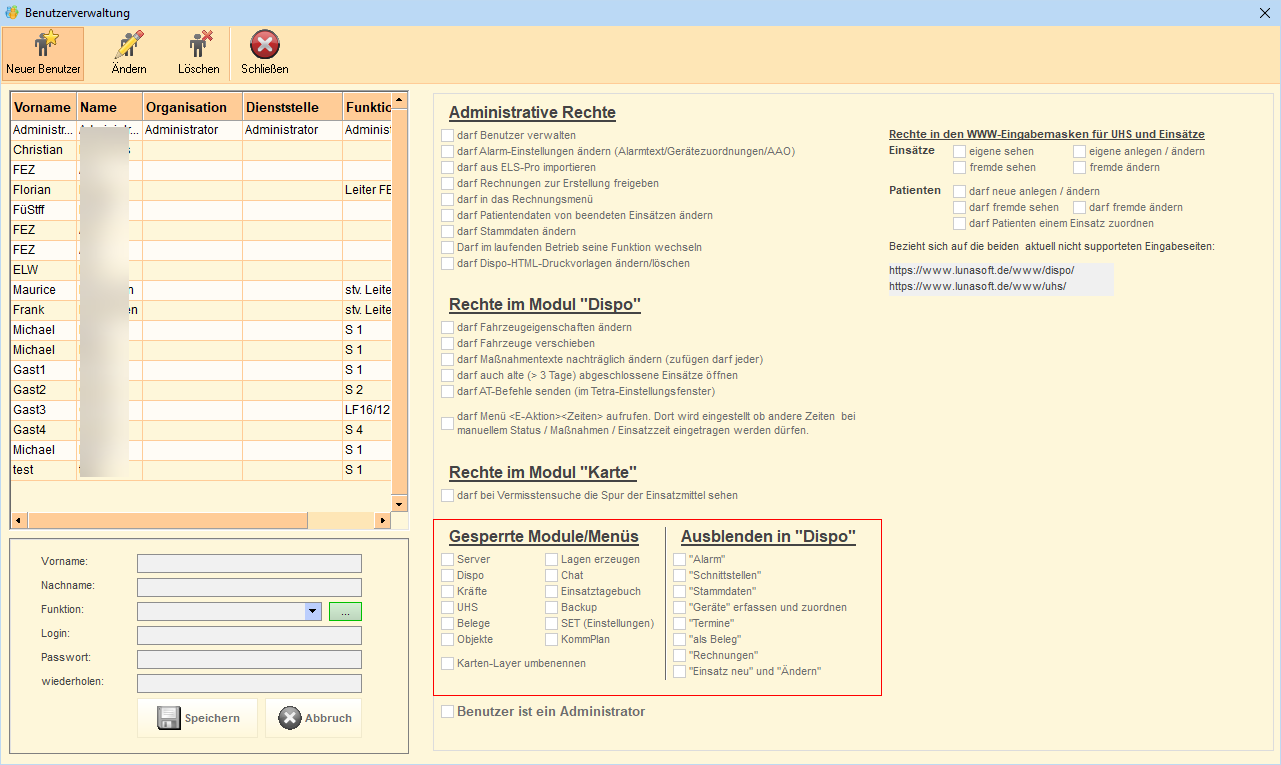Click the 'Administrator' Organisation cell
The image size is (1281, 765).
192,130
